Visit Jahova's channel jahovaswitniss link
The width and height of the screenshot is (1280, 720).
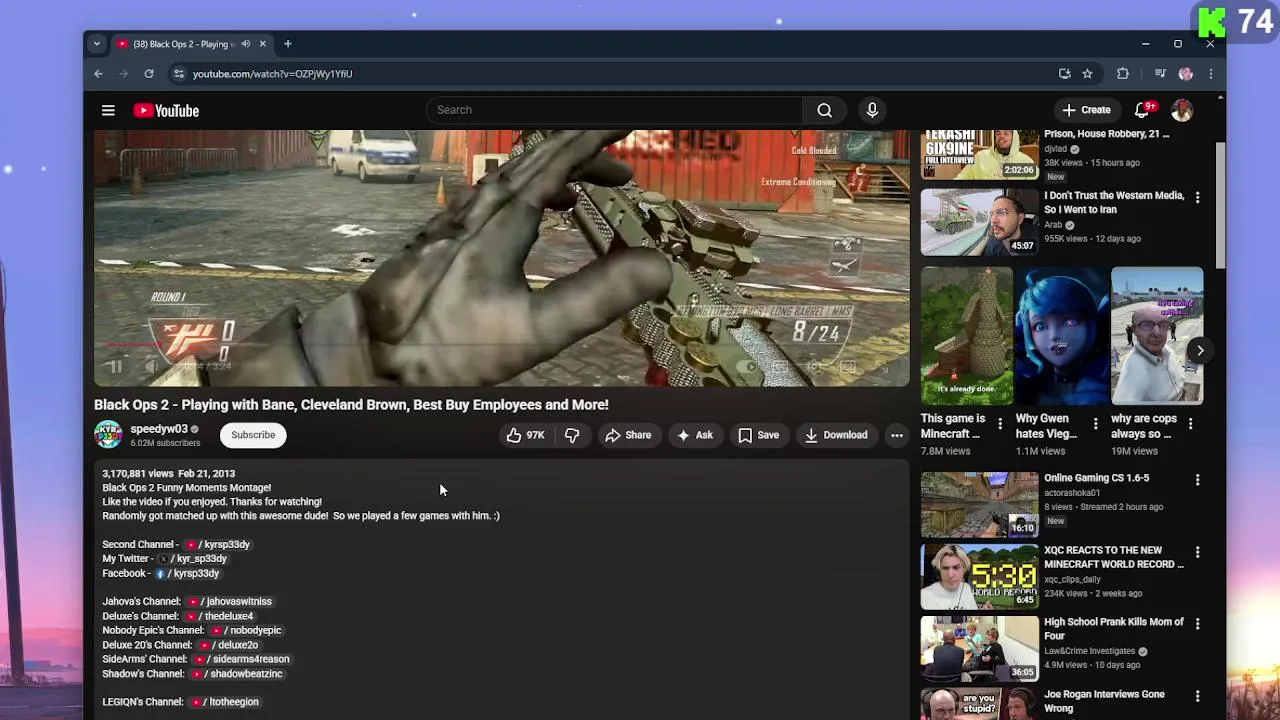pyautogui.click(x=229, y=602)
